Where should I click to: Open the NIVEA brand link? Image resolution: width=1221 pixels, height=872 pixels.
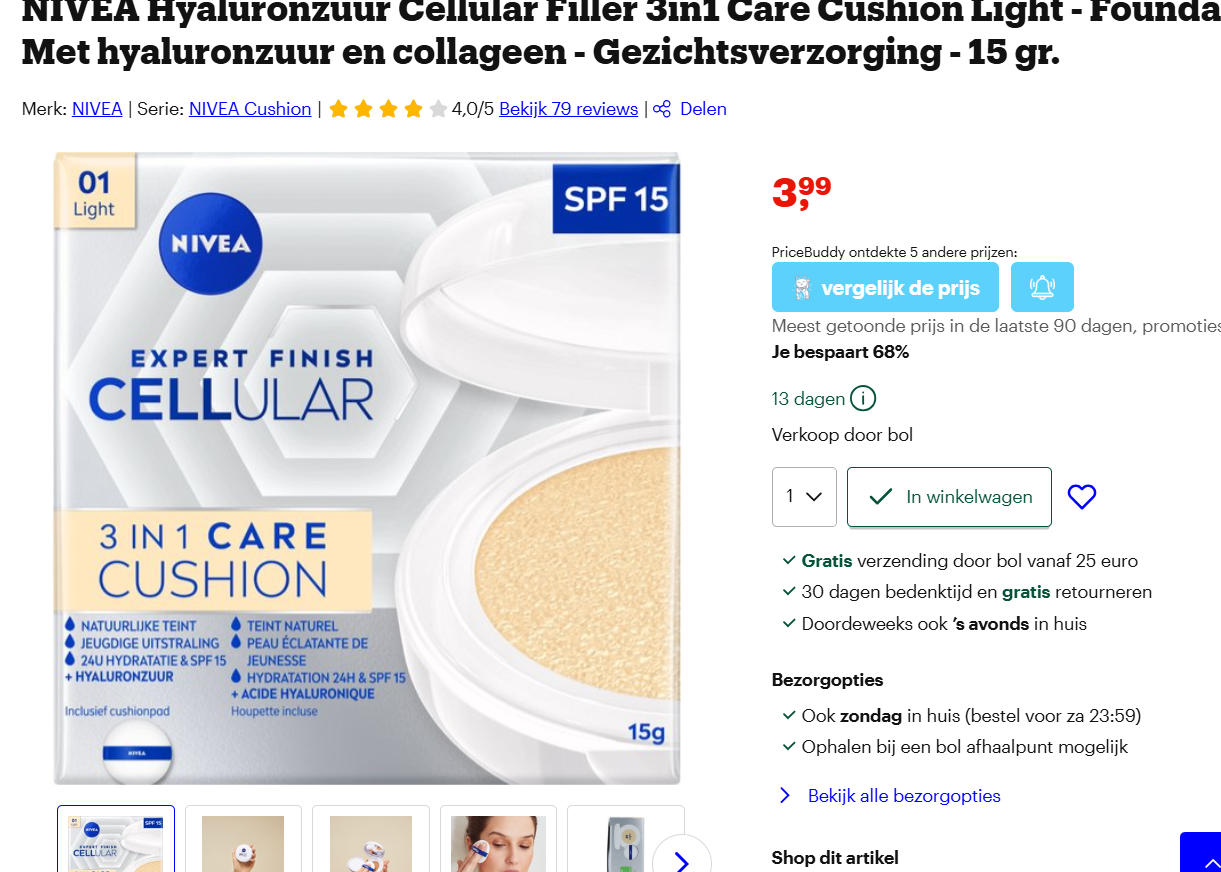[97, 109]
